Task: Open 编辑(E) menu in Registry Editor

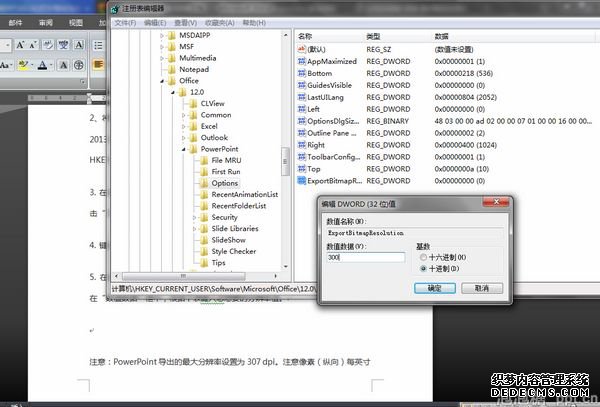Action: (x=155, y=23)
